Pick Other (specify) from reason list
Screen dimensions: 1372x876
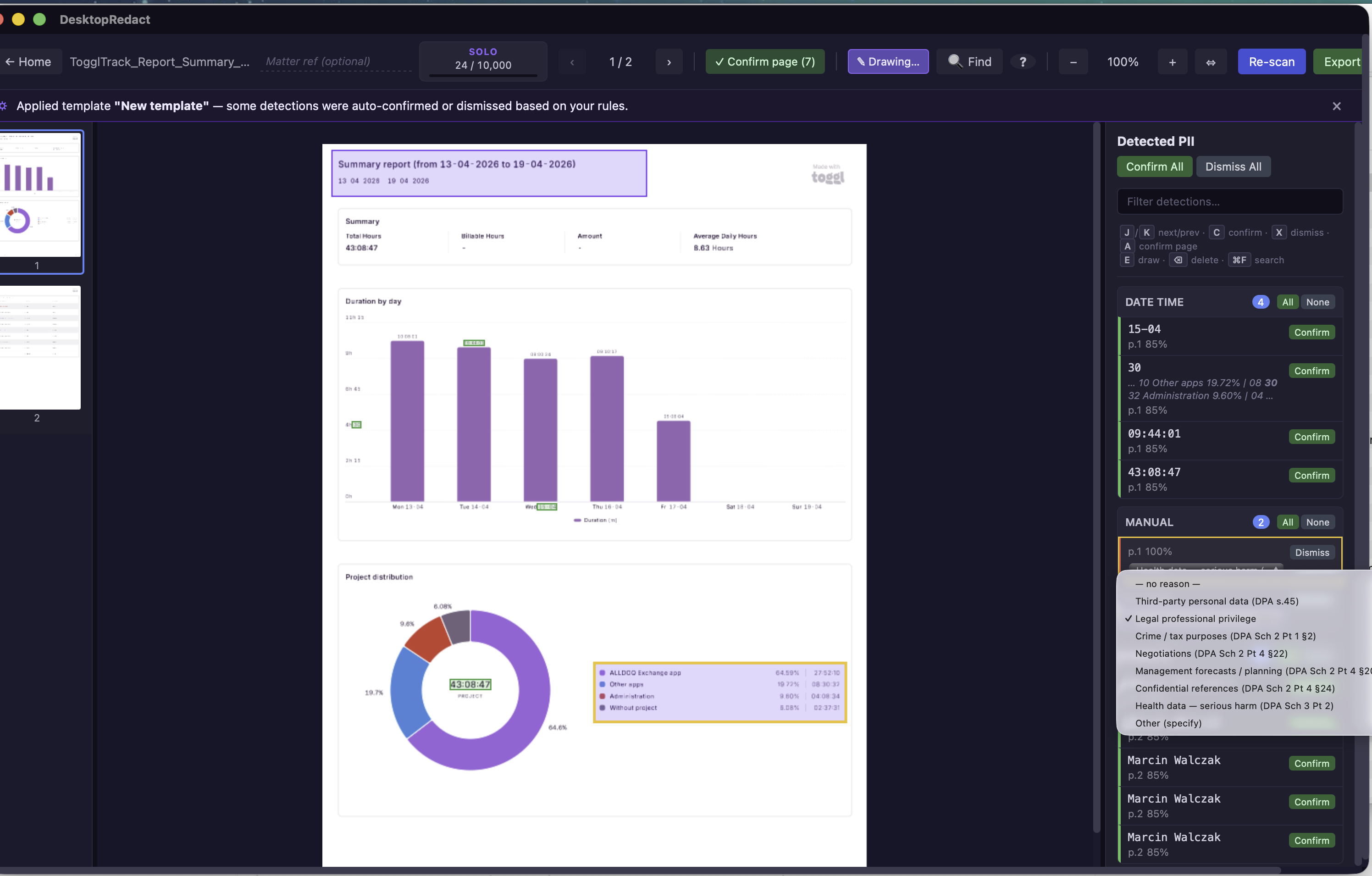point(1168,723)
